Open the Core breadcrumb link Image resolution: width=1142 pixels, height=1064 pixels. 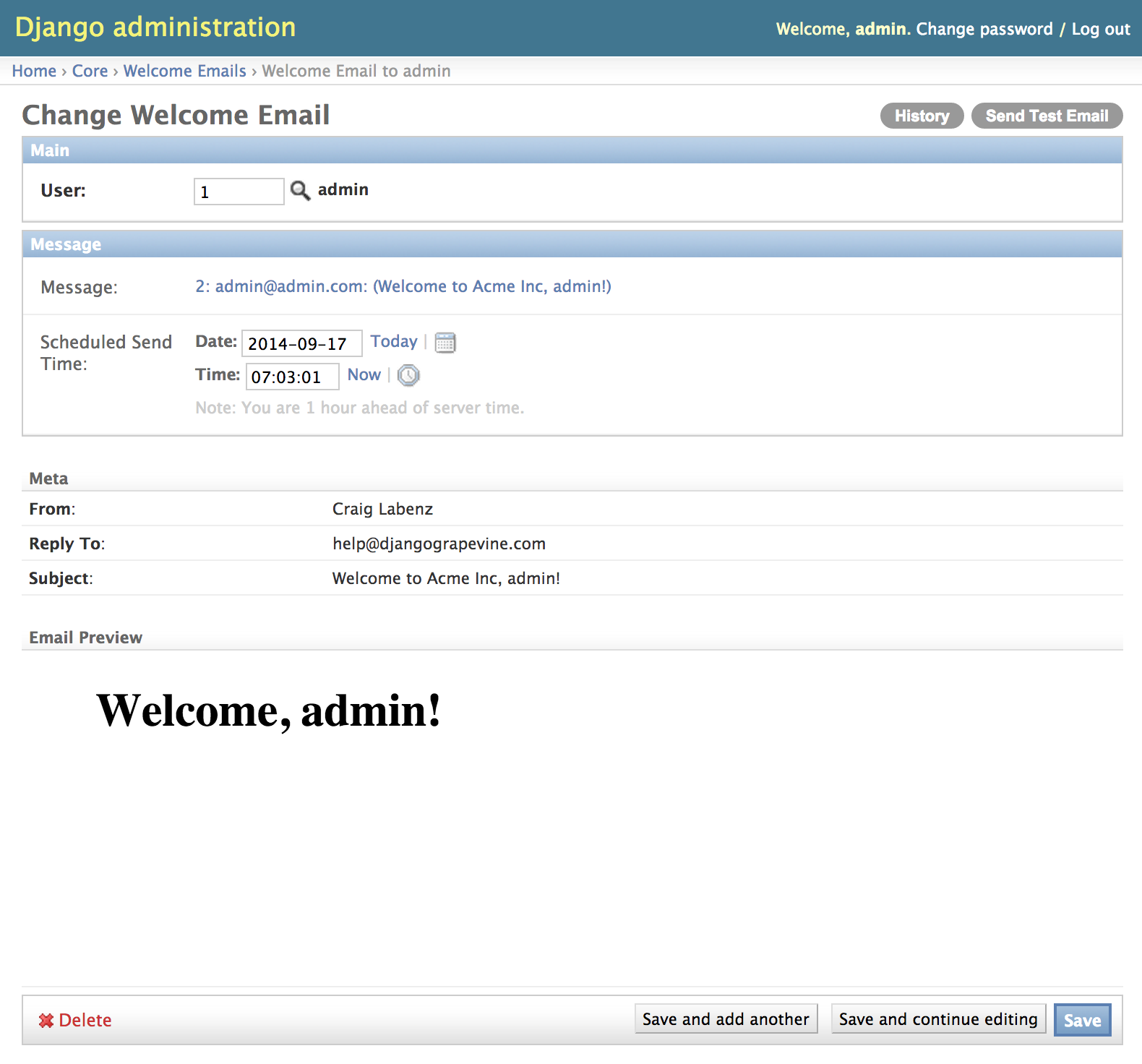(90, 71)
